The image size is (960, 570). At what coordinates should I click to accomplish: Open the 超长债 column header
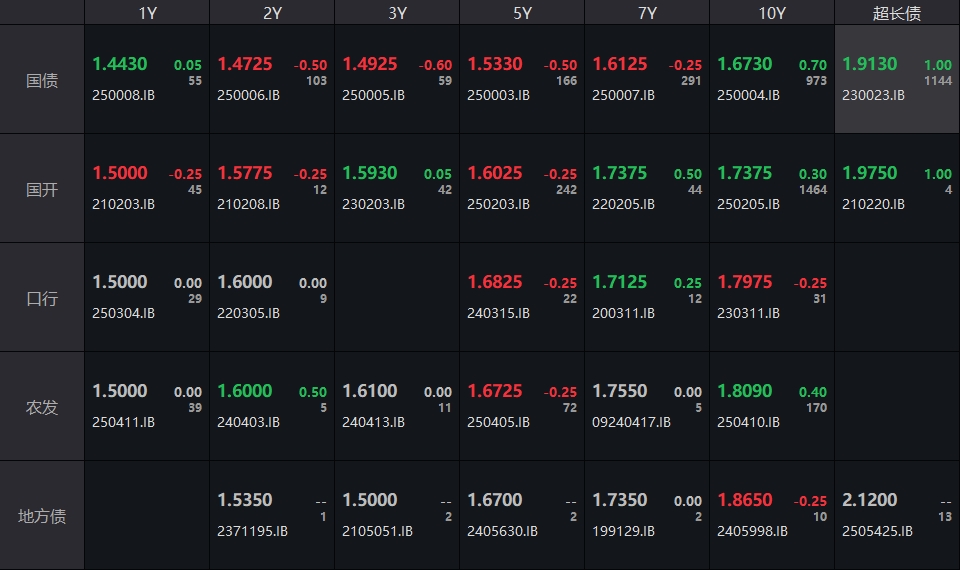897,13
